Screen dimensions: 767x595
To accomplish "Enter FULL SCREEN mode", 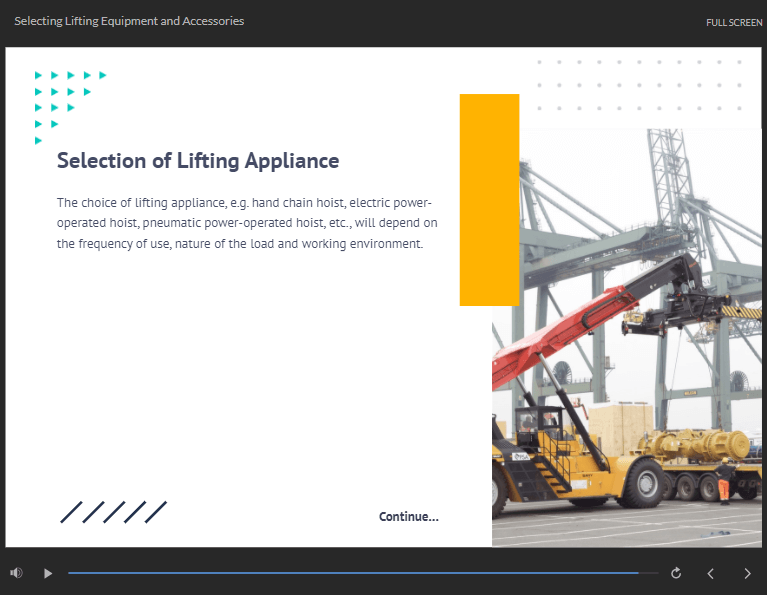I will [734, 23].
